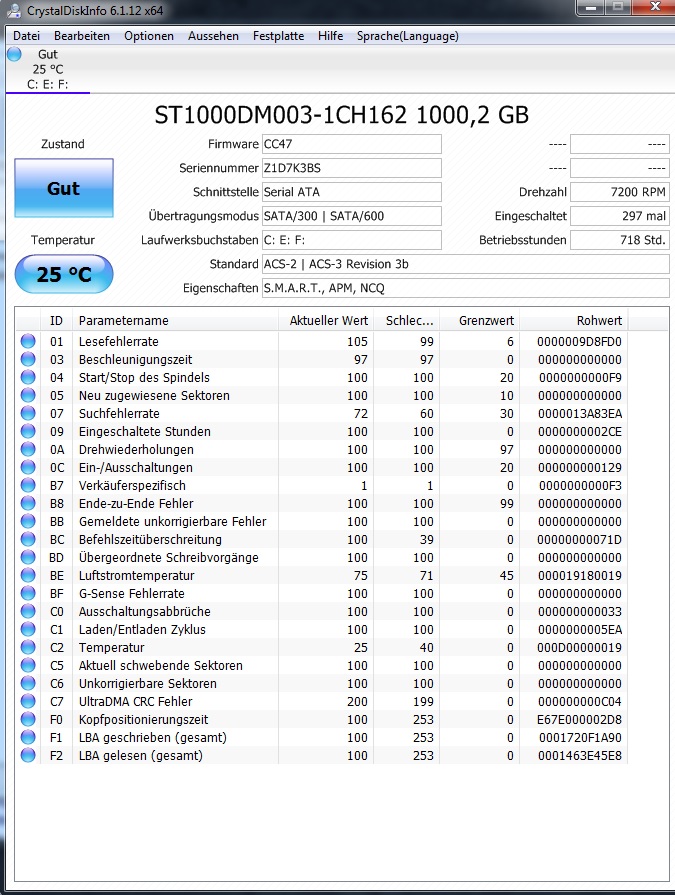Click the Übertragungsmodus field SATA/300 | SATA/600
The height and width of the screenshot is (895, 675).
click(351, 216)
